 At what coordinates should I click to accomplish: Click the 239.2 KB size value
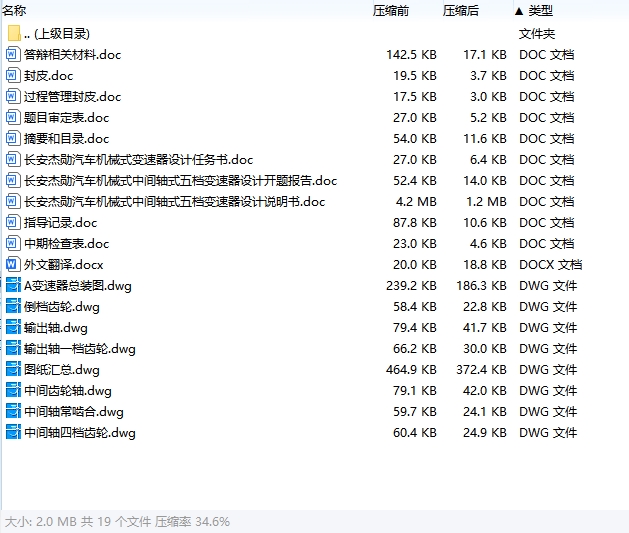pos(411,286)
